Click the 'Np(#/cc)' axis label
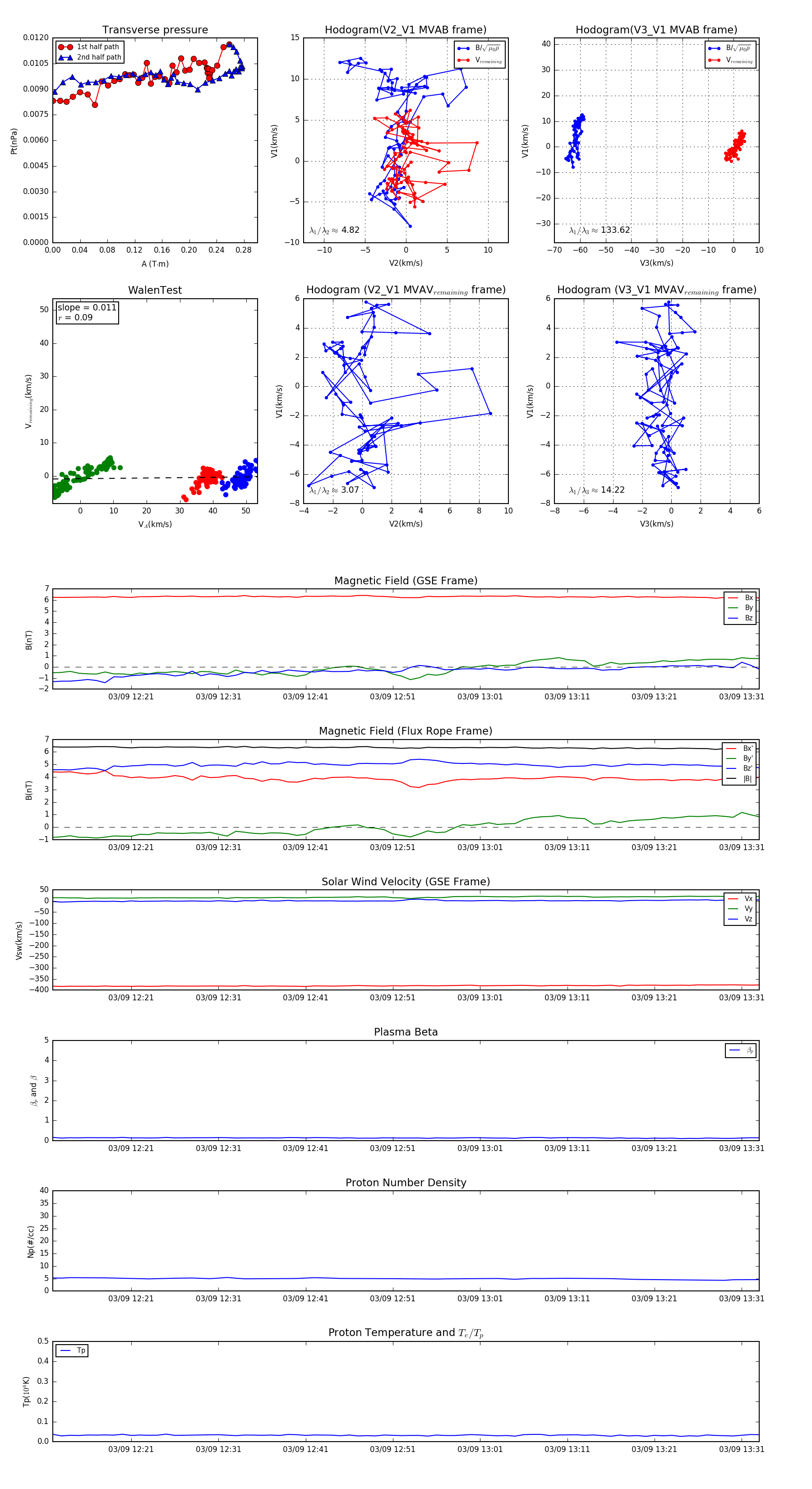The width and height of the screenshot is (812, 1489). tap(31, 1241)
